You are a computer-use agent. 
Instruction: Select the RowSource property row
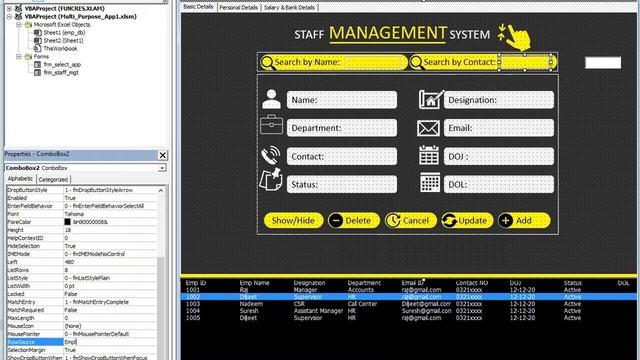[x=82, y=342]
